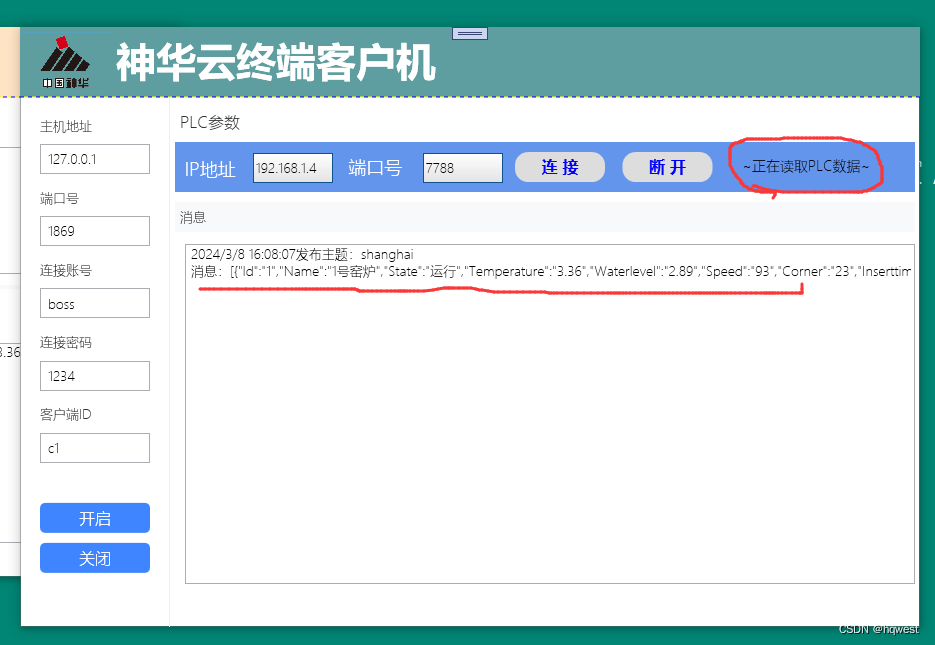The height and width of the screenshot is (645, 935).
Task: Focus the 连接密码 field containing 1234
Action: 95,376
